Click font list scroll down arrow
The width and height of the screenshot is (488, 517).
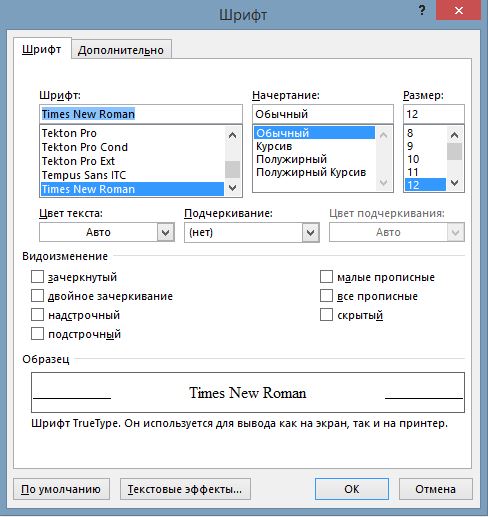pos(232,188)
